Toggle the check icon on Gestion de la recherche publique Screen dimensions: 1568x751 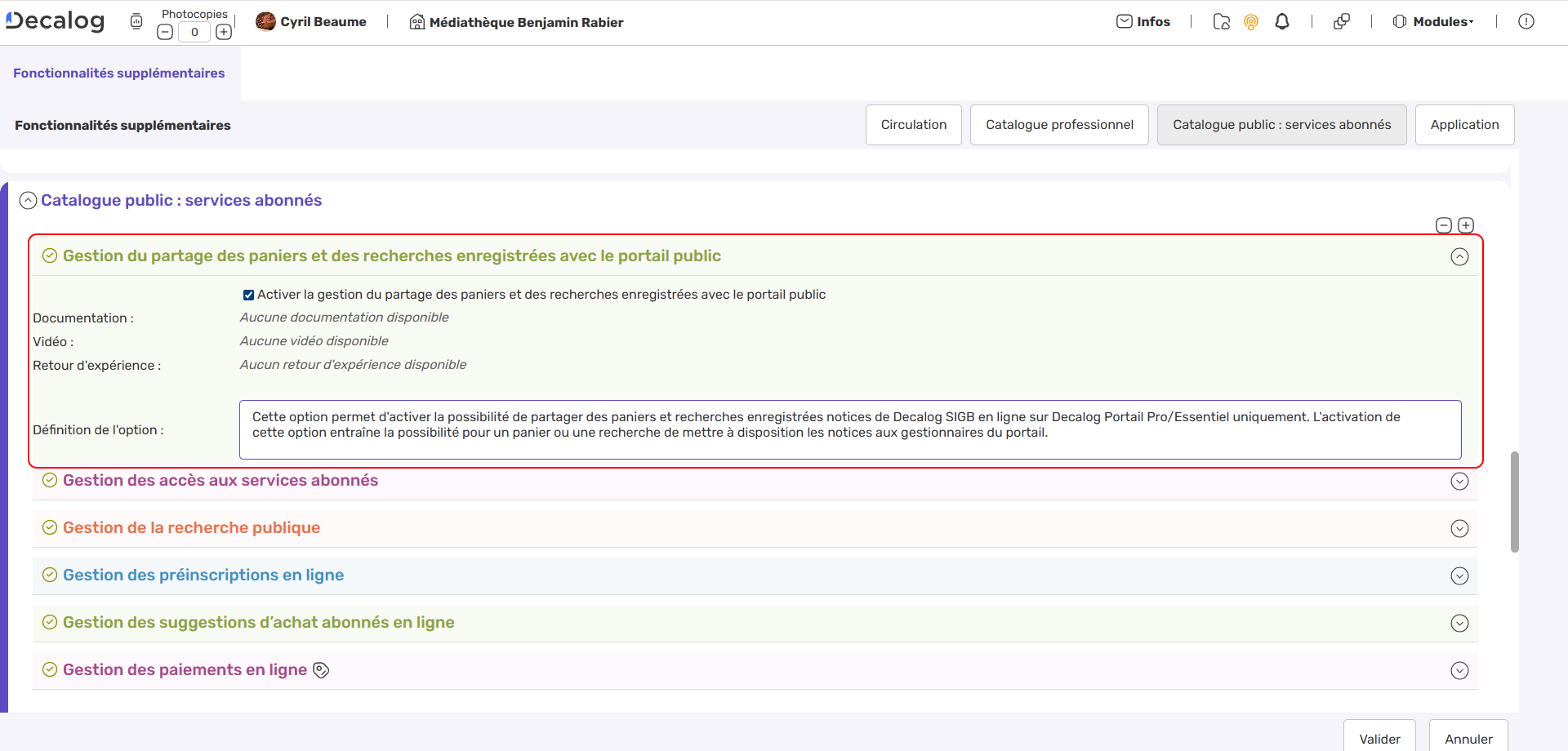[49, 527]
